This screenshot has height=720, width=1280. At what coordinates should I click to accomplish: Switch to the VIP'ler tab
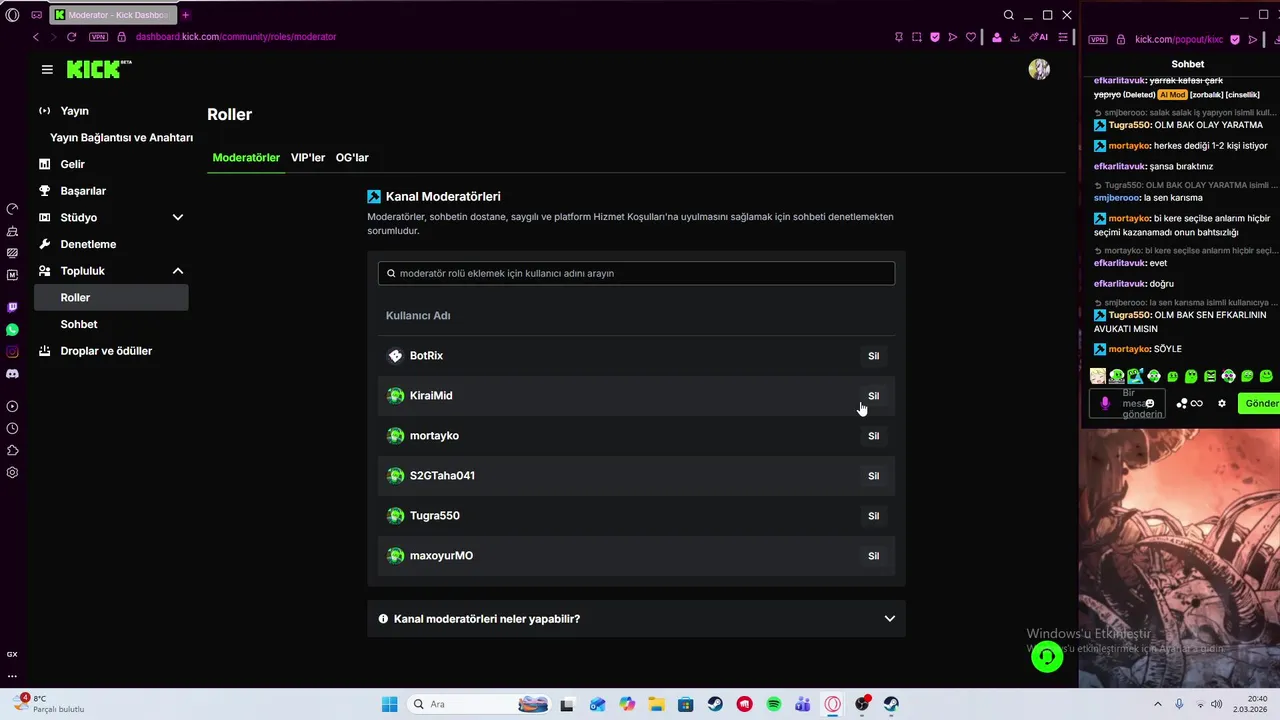click(308, 157)
